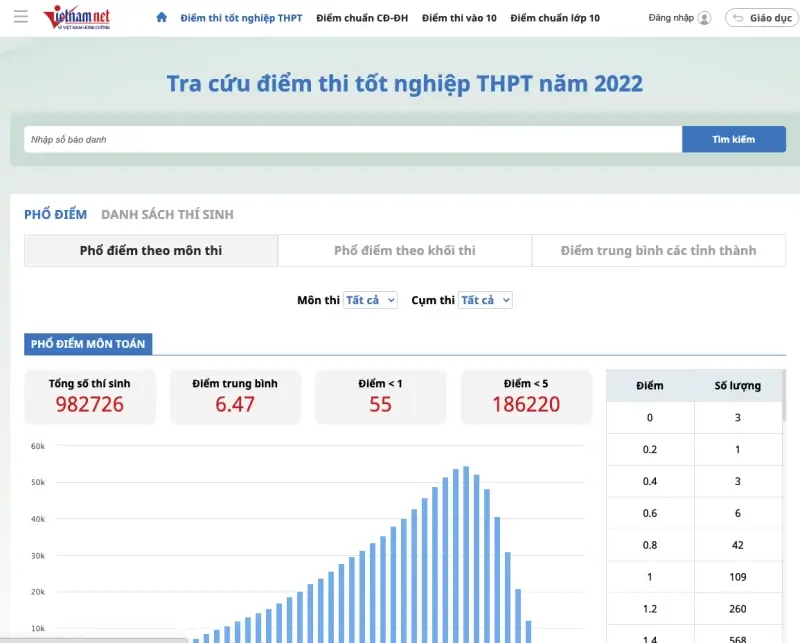The image size is (800, 643).
Task: Switch to PHỔ ĐIỂM tab
Action: (55, 214)
